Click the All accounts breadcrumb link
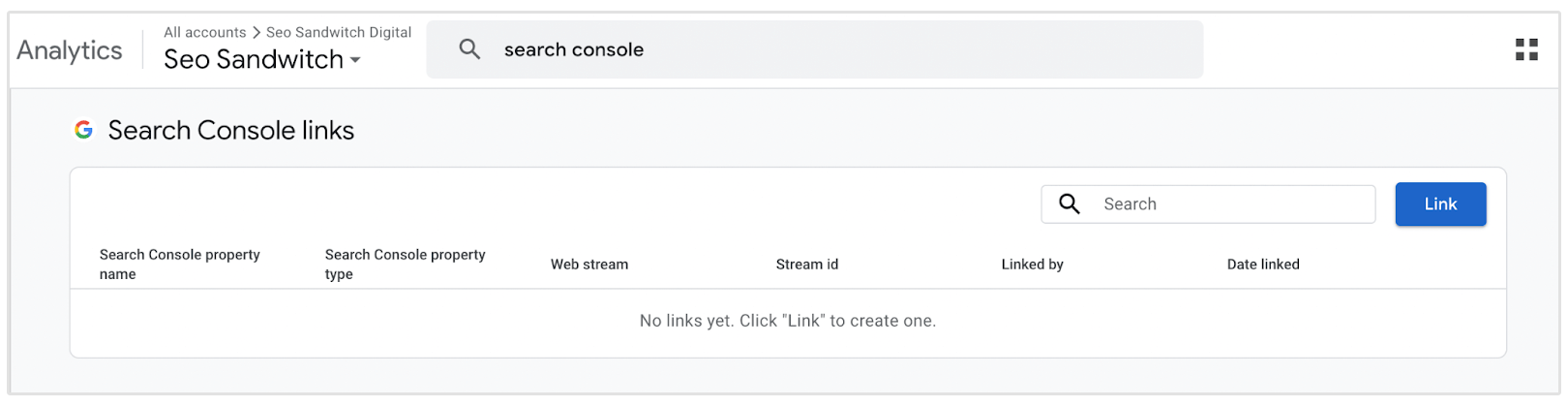The width and height of the screenshot is (1568, 407). point(204,33)
